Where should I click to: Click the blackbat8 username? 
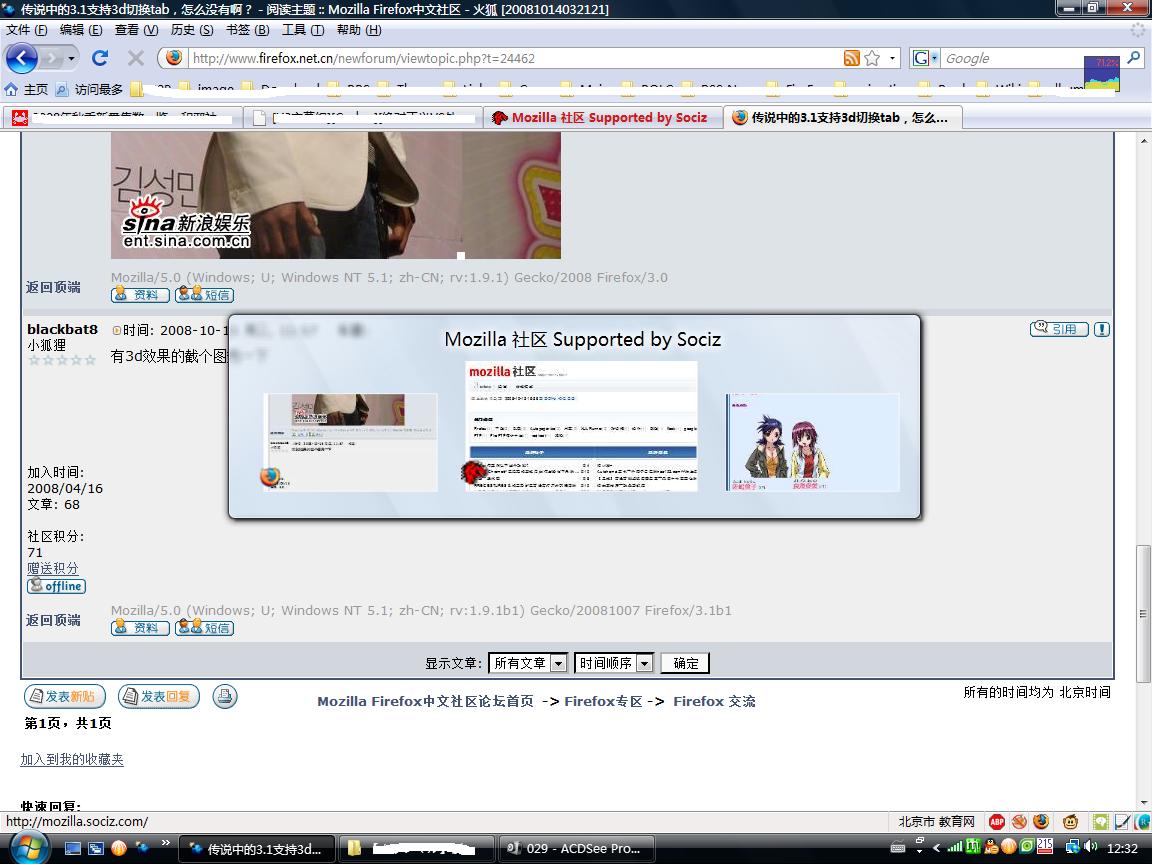62,329
